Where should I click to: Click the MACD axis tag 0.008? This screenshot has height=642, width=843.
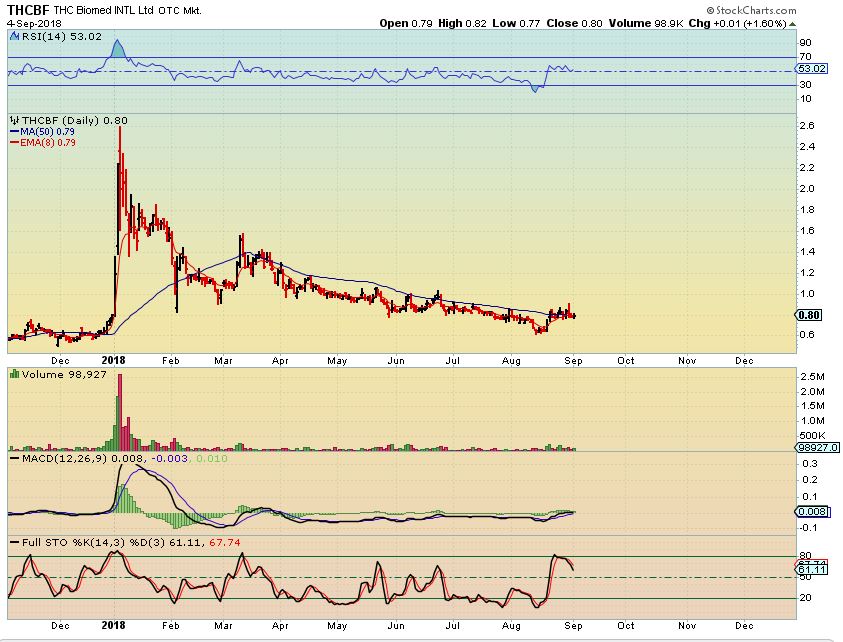(812, 511)
